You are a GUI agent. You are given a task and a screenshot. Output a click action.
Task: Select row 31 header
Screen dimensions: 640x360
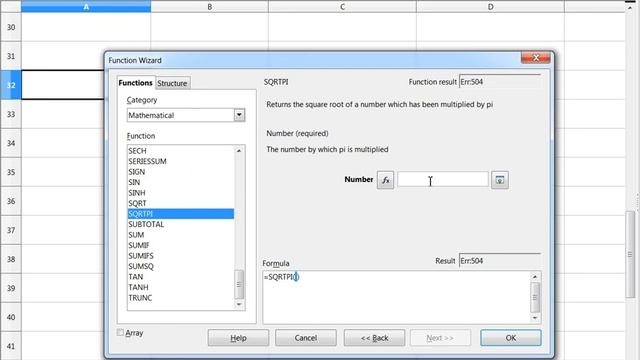tap(11, 56)
